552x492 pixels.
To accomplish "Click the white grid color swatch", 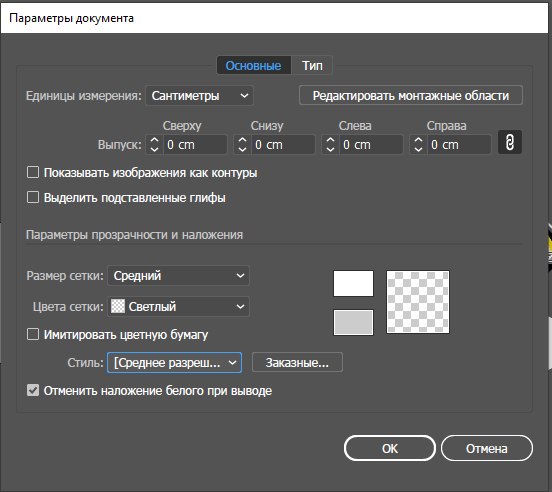I will pyautogui.click(x=353, y=284).
